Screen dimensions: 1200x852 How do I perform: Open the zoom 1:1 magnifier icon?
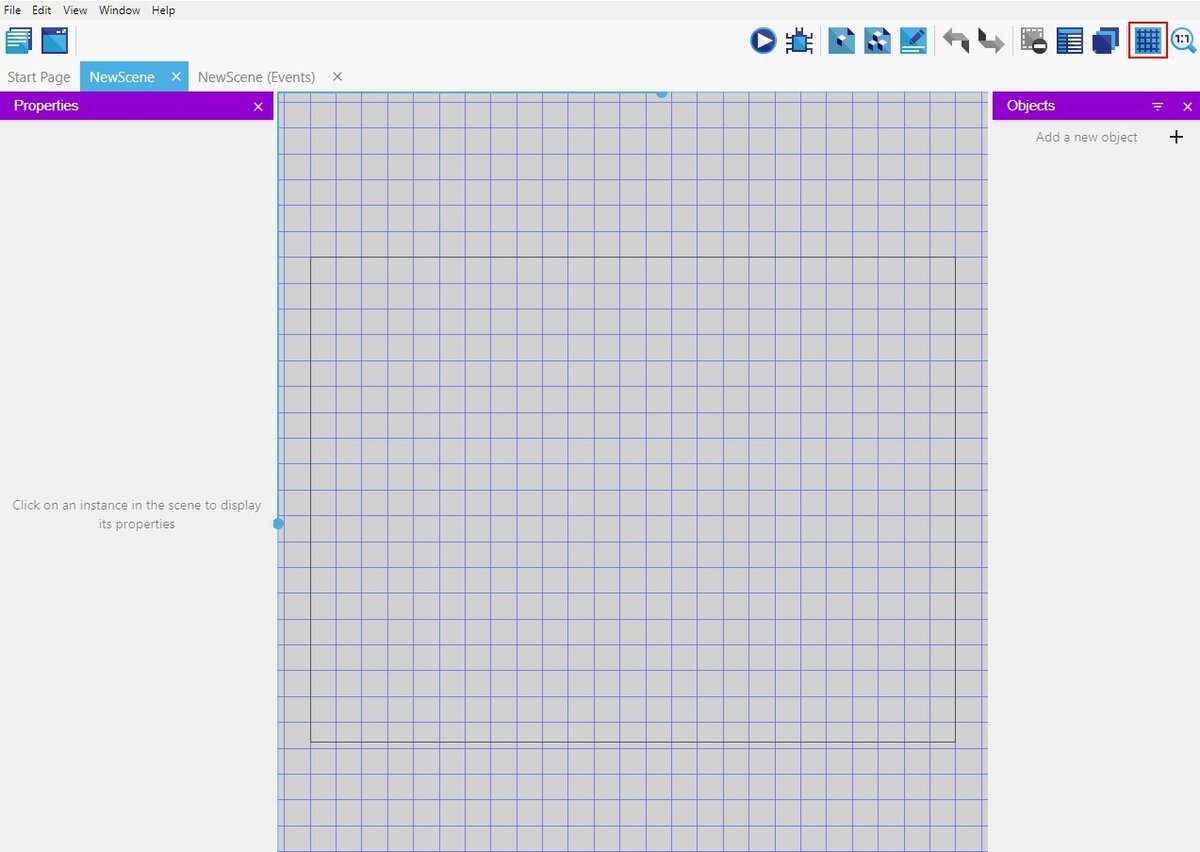(1184, 41)
